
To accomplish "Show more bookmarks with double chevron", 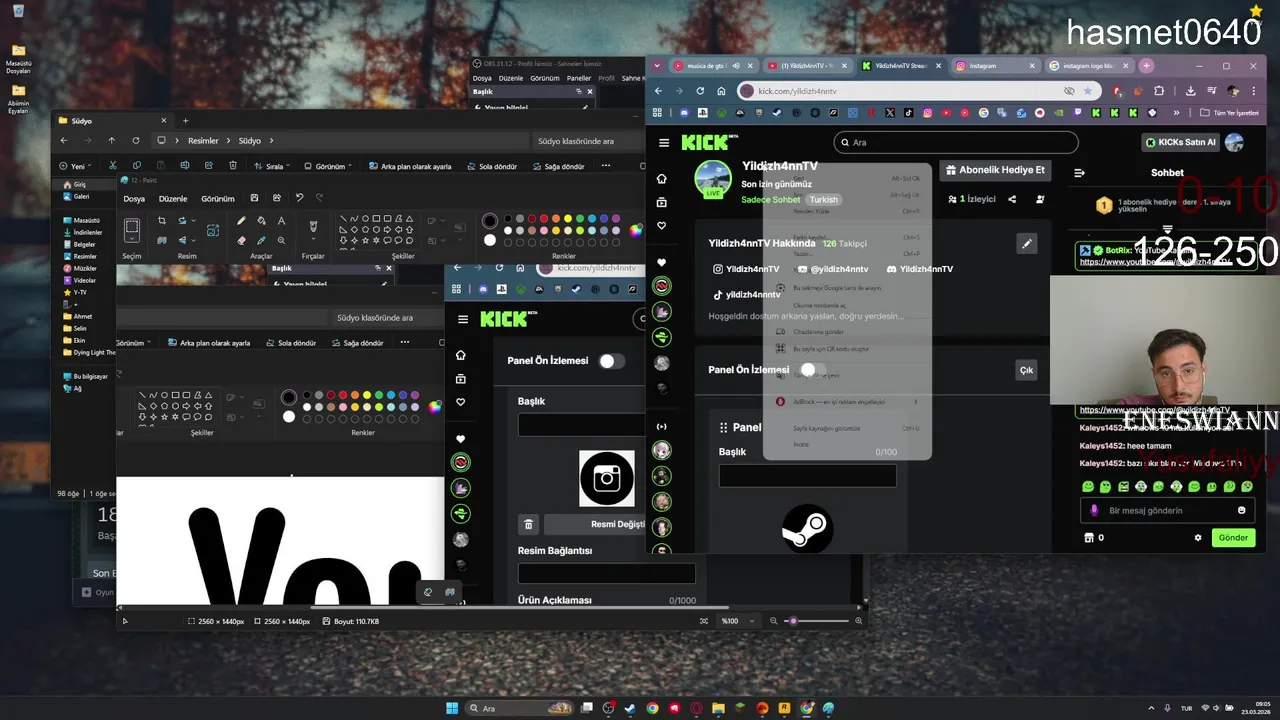I will tap(1176, 113).
